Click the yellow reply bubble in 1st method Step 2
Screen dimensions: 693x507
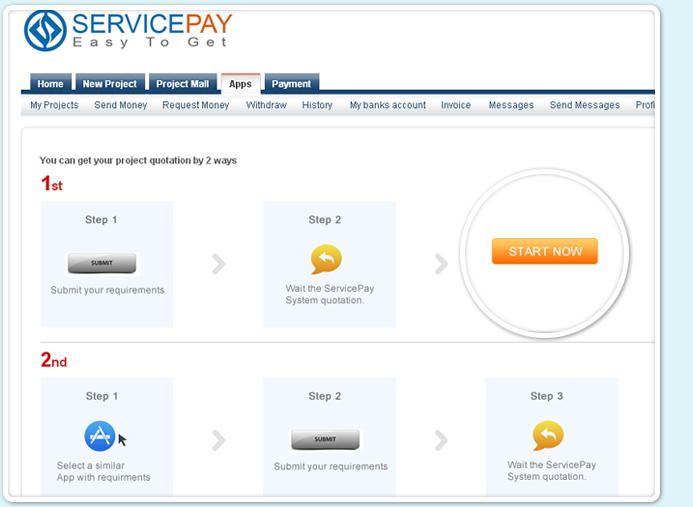point(326,259)
